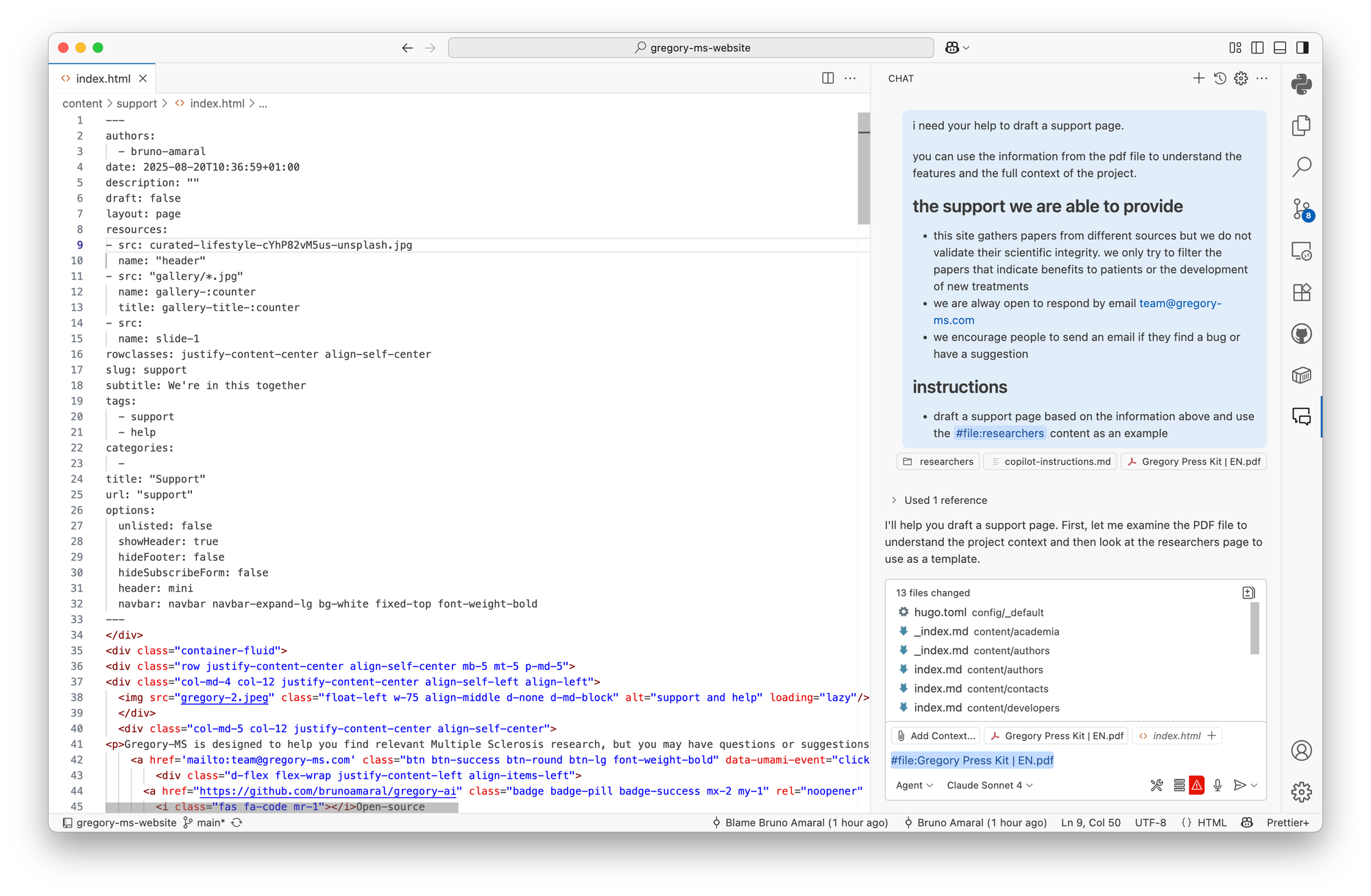Open team@gregory-ms.com email link
This screenshot has width=1371, height=896.
[1180, 304]
